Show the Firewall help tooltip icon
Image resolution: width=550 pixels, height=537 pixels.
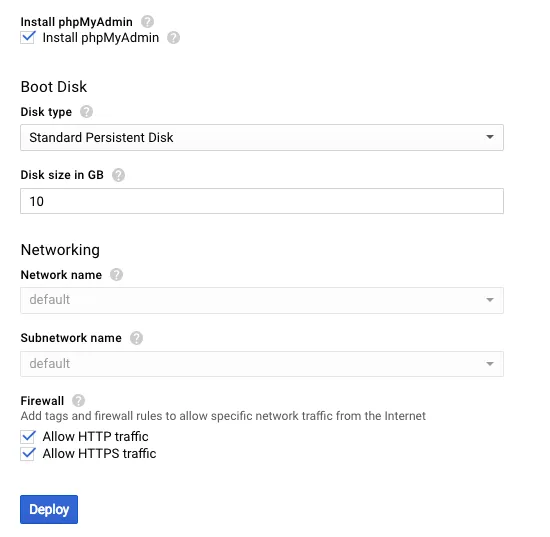78,401
